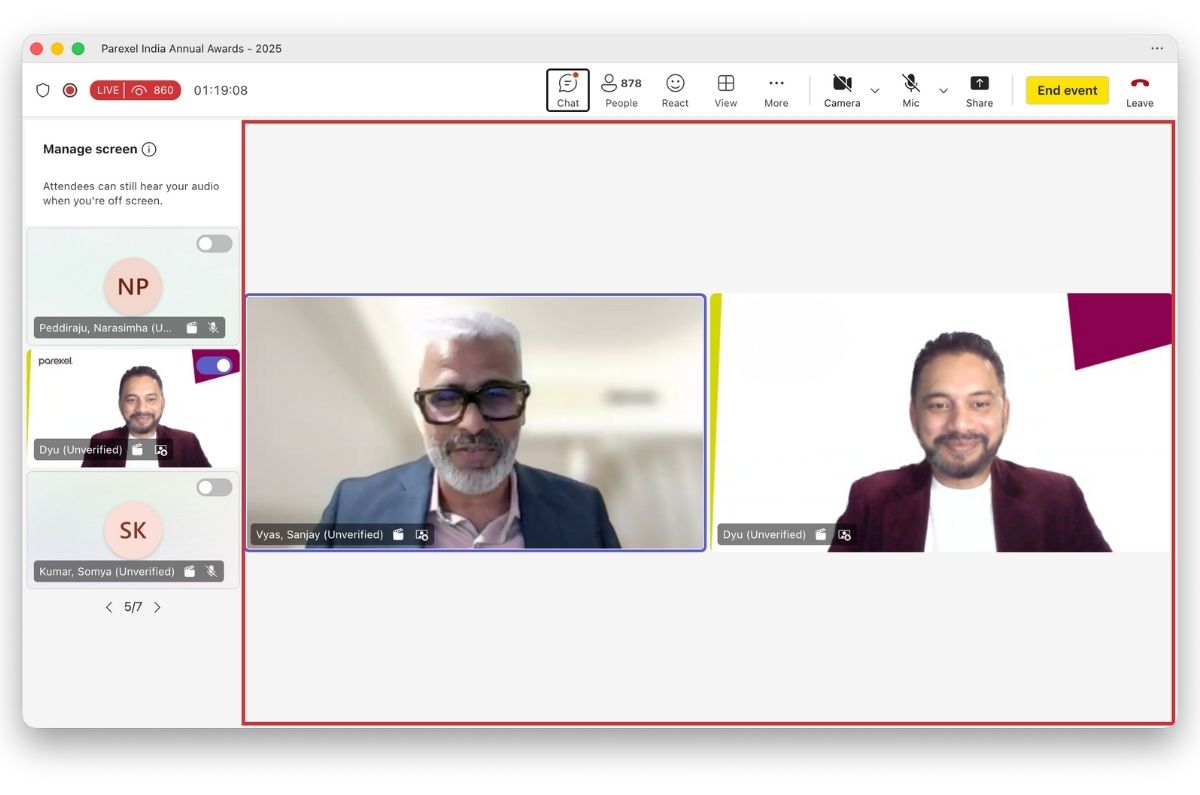Open the React emoji menu

pyautogui.click(x=675, y=90)
